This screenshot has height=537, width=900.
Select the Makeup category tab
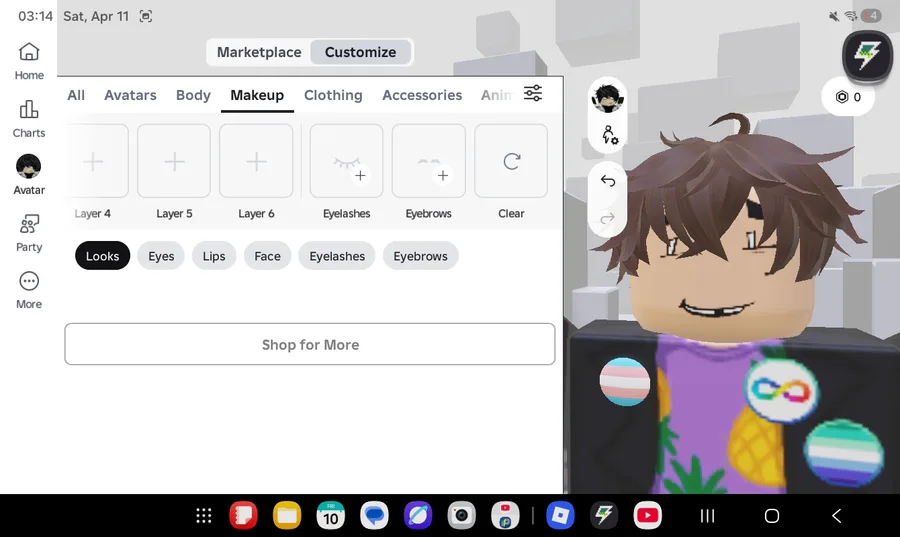click(x=257, y=95)
